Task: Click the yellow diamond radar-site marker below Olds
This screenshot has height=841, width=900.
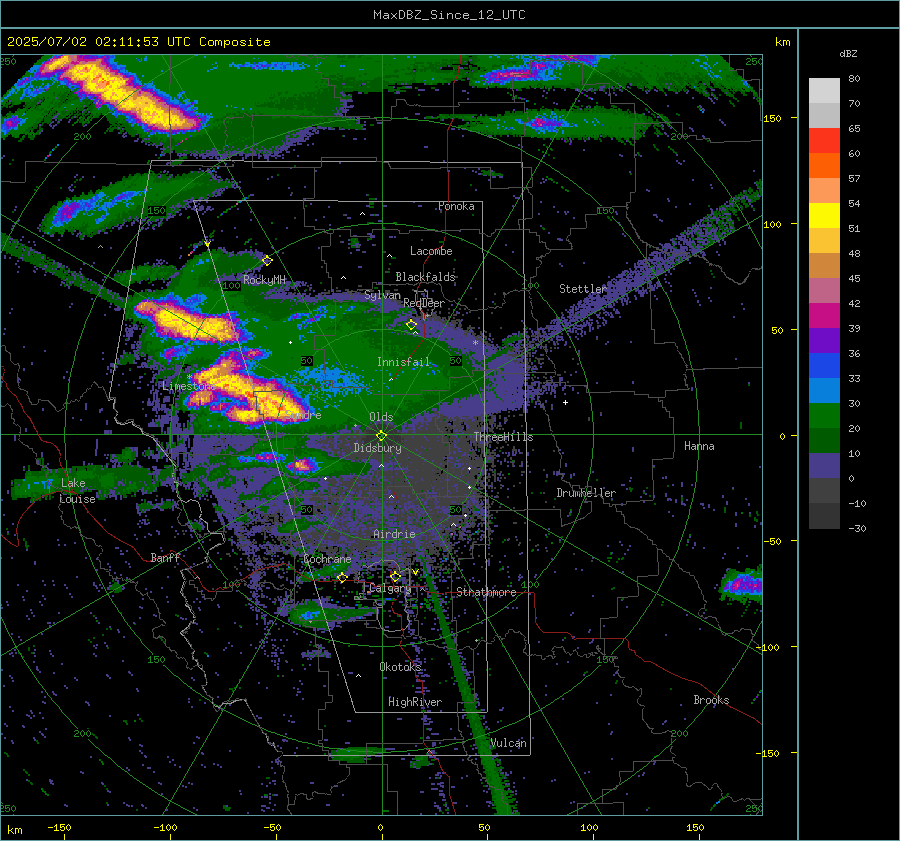Action: coord(381,436)
